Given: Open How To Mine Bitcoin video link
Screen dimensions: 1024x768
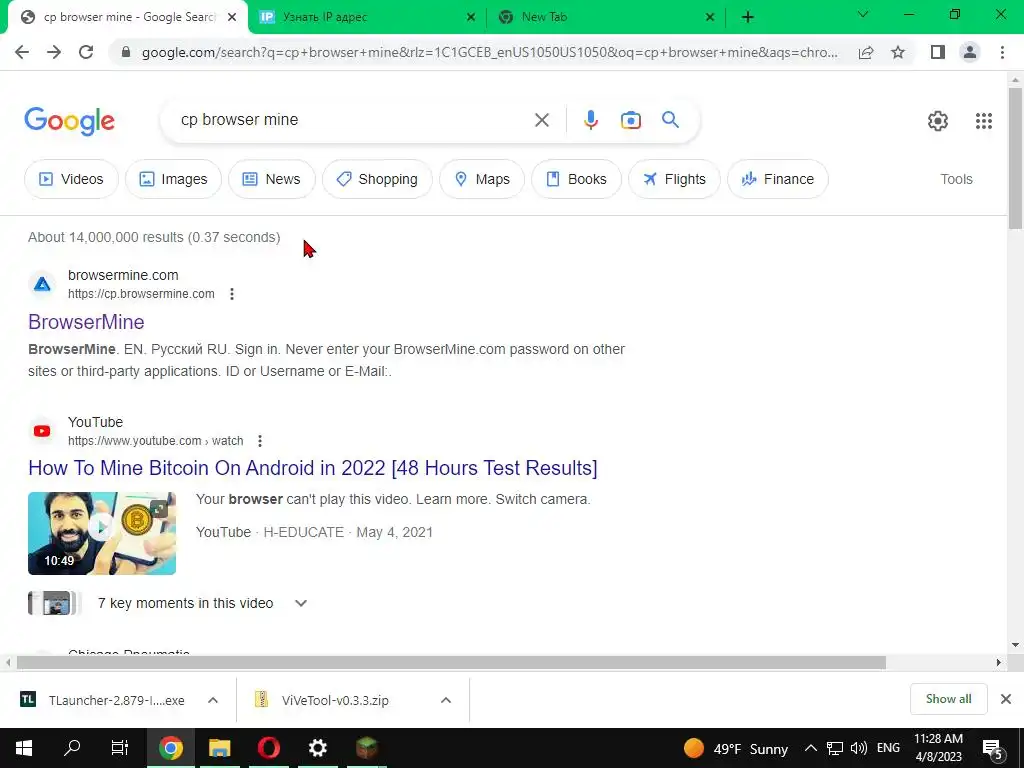Looking at the screenshot, I should click(x=313, y=468).
